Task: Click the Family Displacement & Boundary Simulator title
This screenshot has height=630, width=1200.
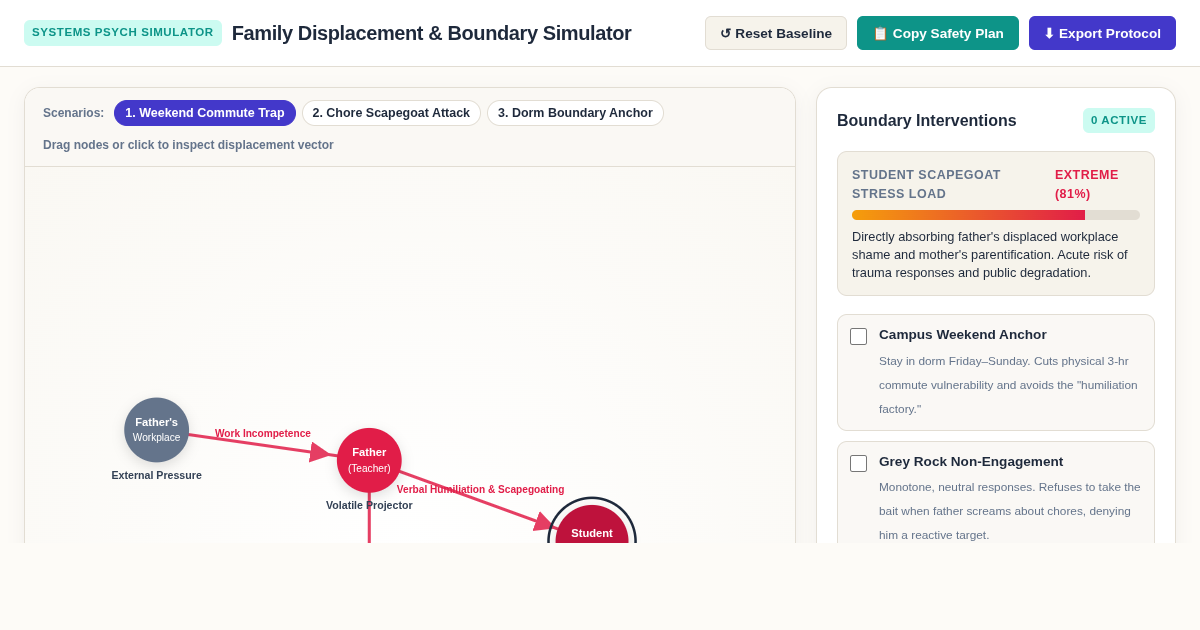Action: pos(432,33)
